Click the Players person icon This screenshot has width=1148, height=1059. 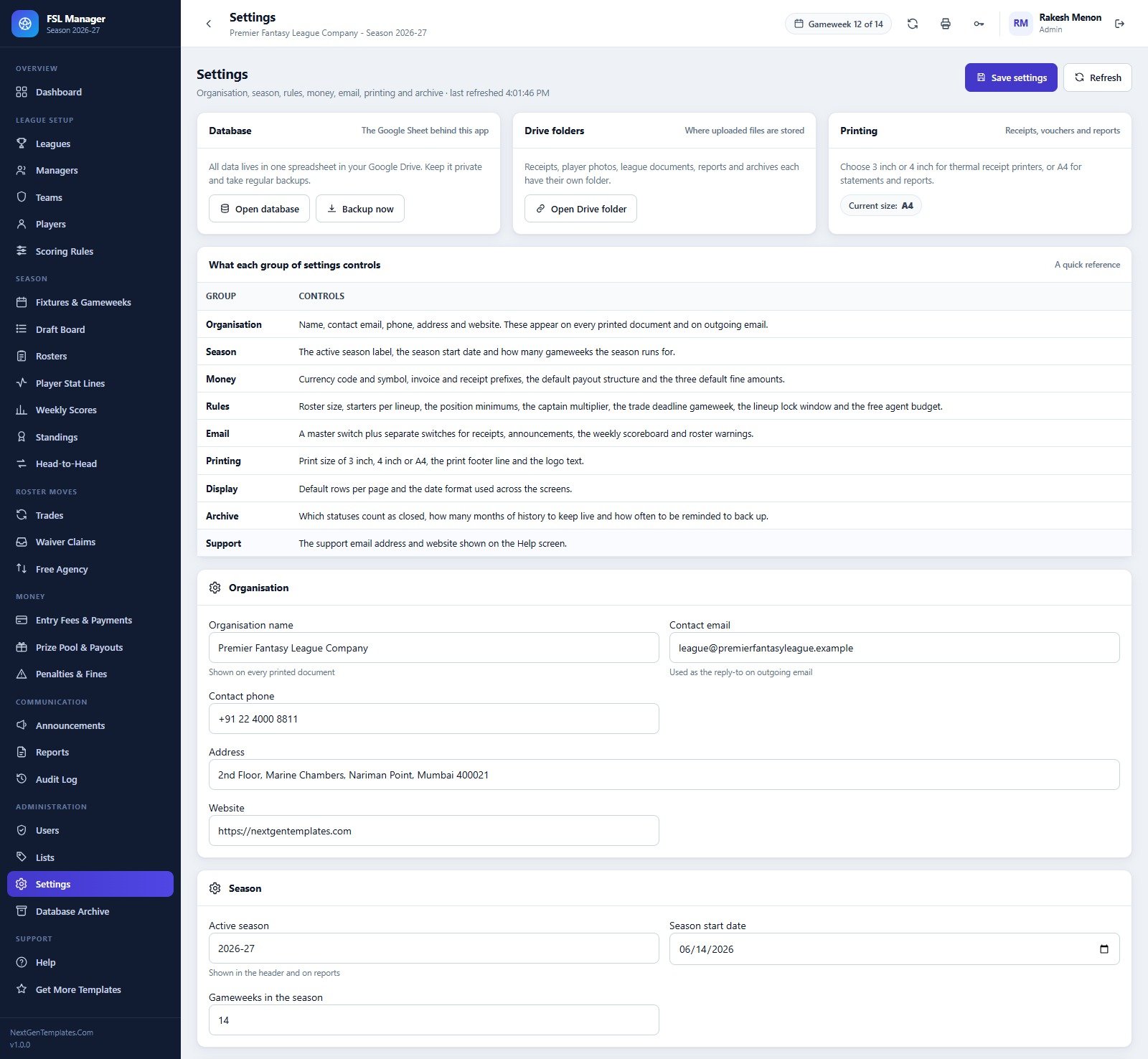coord(22,224)
